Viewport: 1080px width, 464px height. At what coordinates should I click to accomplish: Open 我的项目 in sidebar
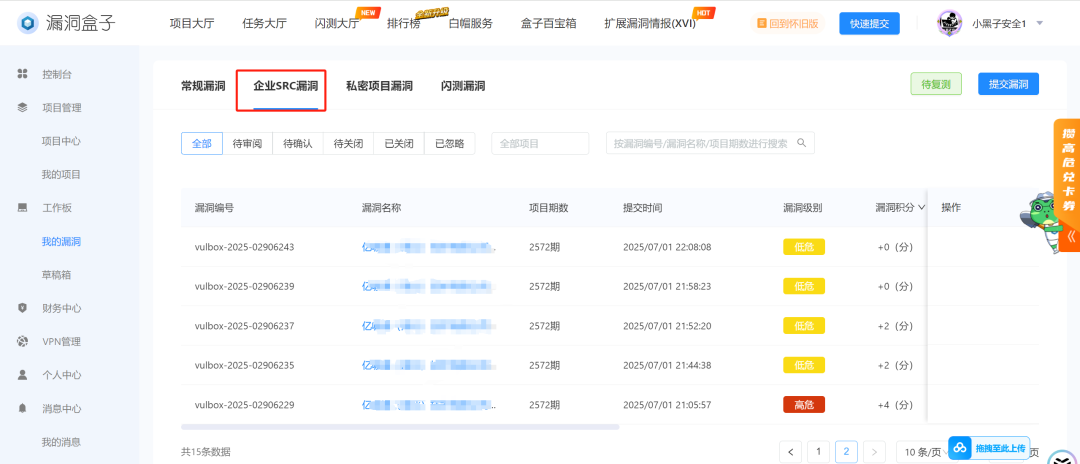61,174
